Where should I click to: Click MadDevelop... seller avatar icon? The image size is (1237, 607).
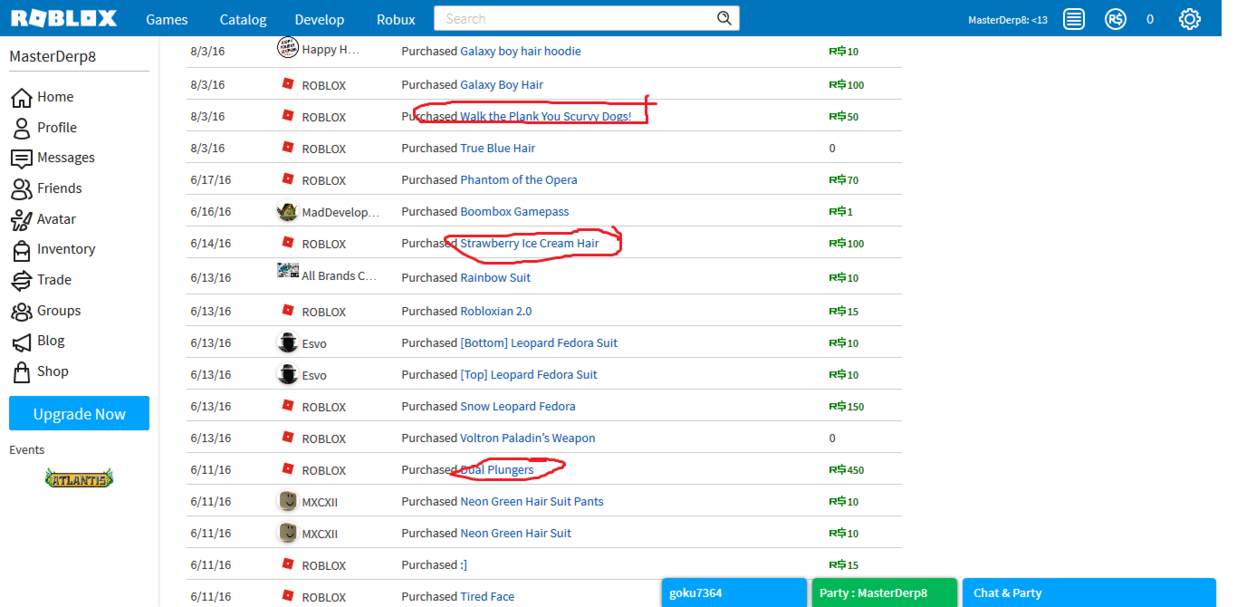[x=287, y=211]
